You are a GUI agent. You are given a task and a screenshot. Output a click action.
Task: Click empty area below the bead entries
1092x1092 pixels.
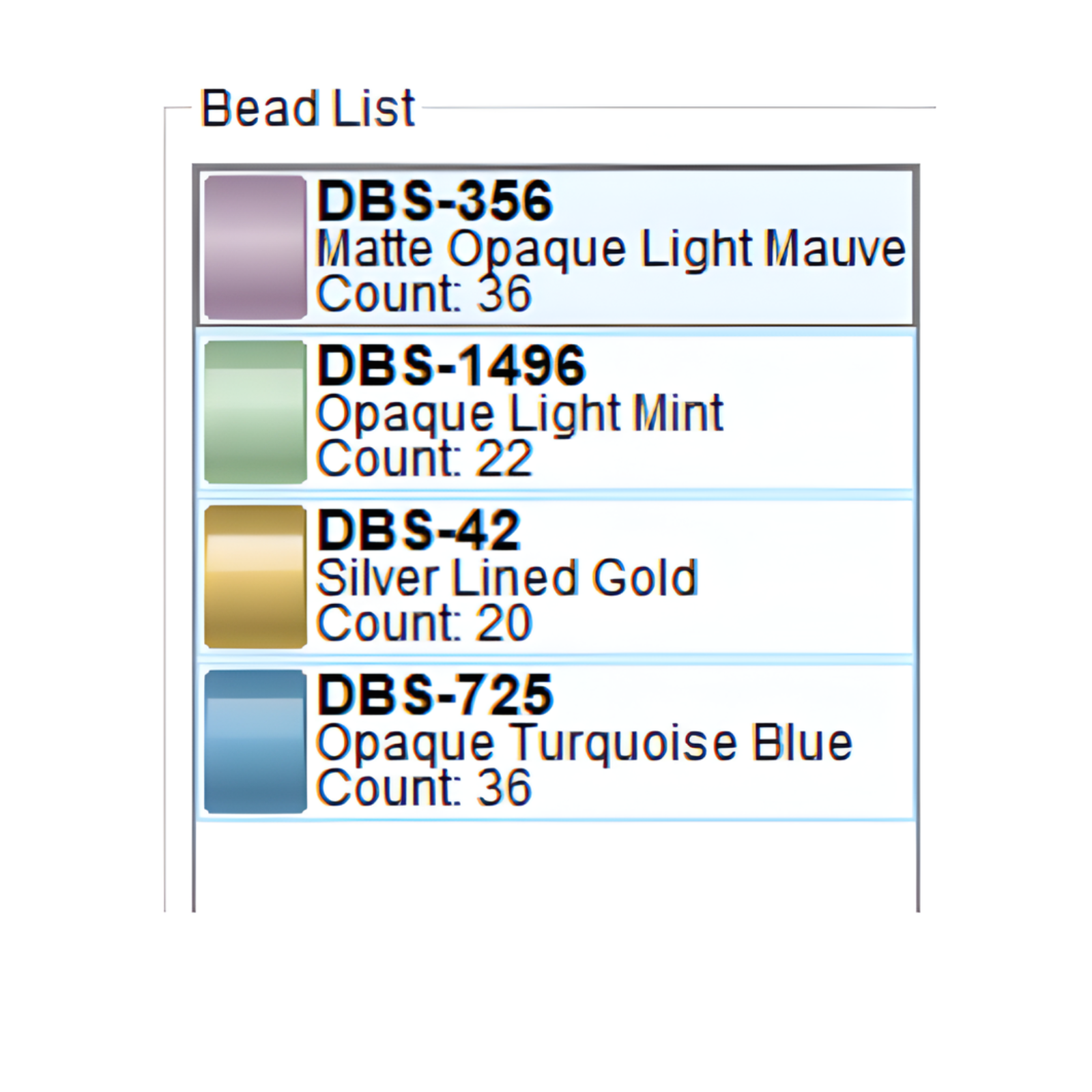pos(556,865)
